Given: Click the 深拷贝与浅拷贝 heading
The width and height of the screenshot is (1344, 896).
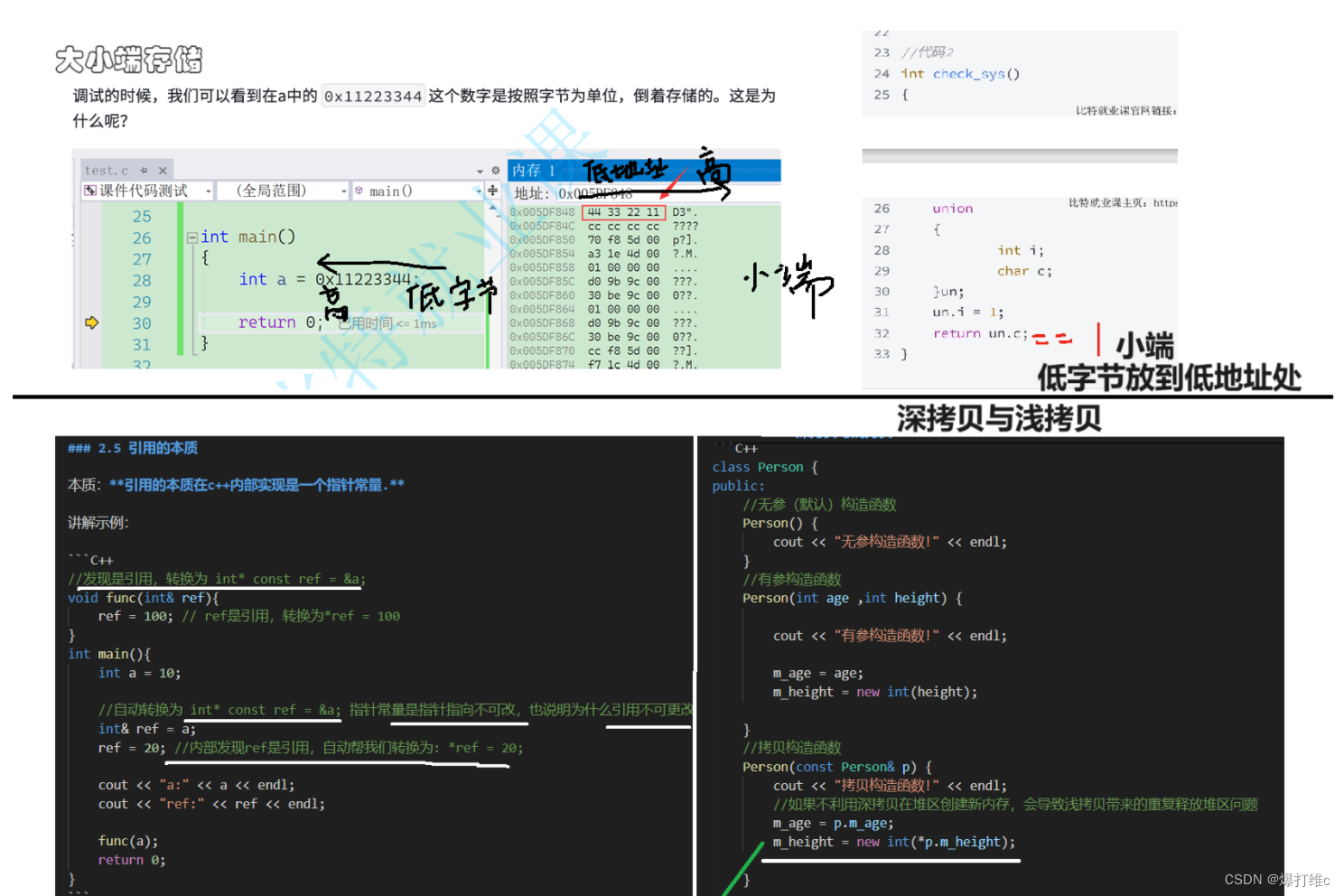Looking at the screenshot, I should [999, 419].
